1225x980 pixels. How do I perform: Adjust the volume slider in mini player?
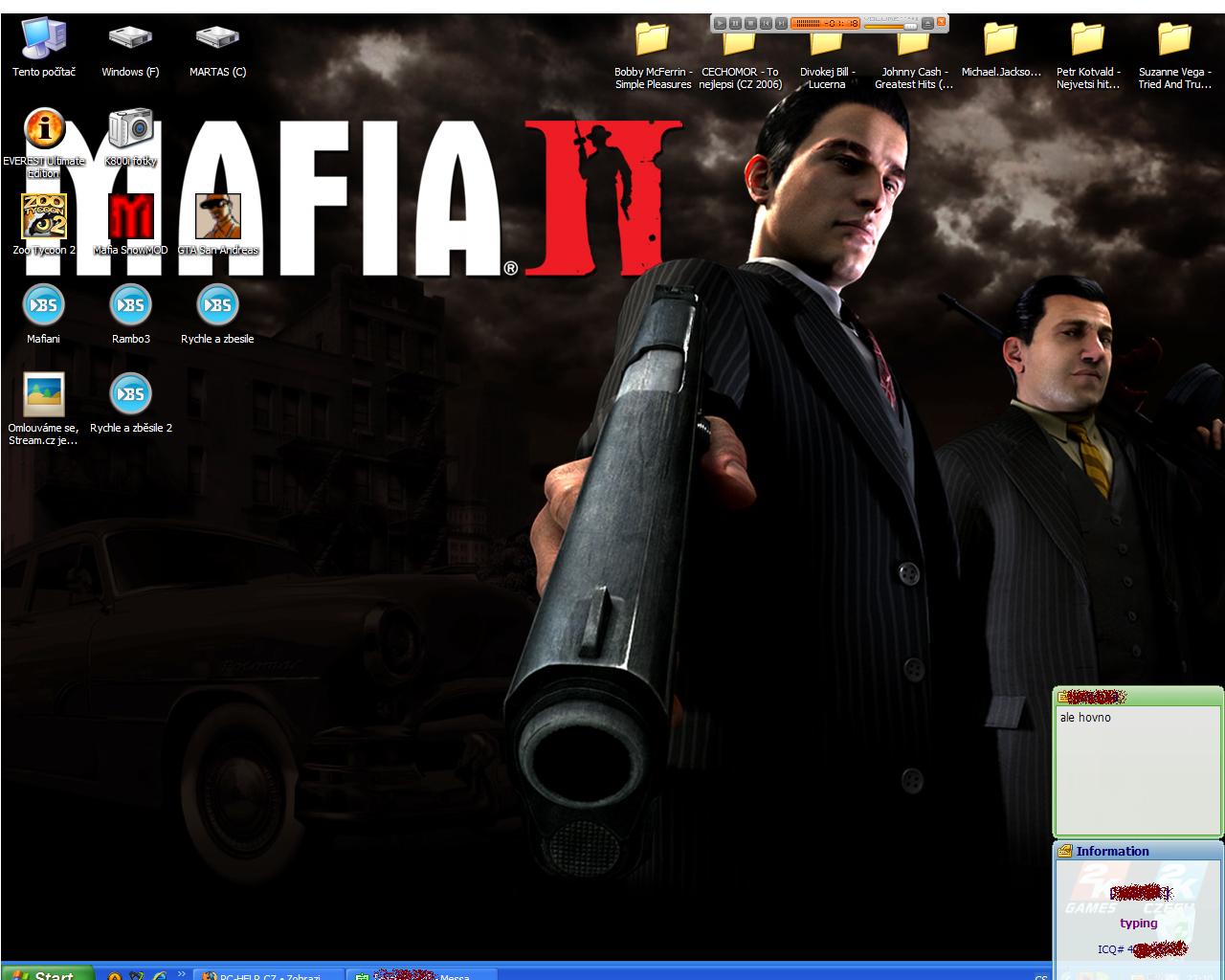coord(891,27)
